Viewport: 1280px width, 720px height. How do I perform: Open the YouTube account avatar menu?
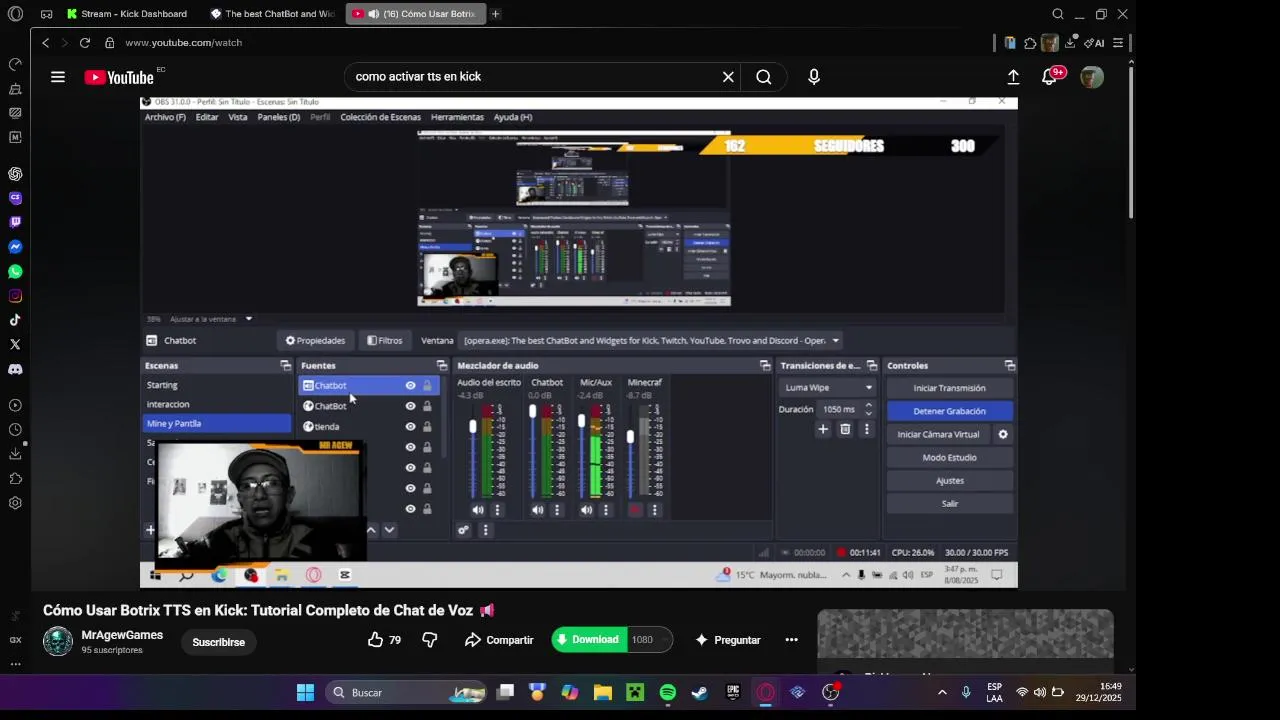[1092, 77]
